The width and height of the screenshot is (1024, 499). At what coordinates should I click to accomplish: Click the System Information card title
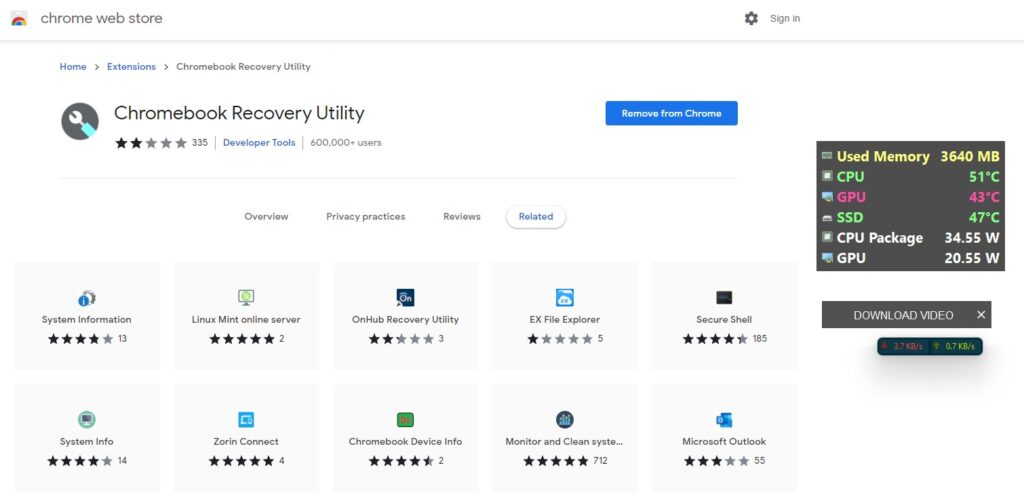86,319
